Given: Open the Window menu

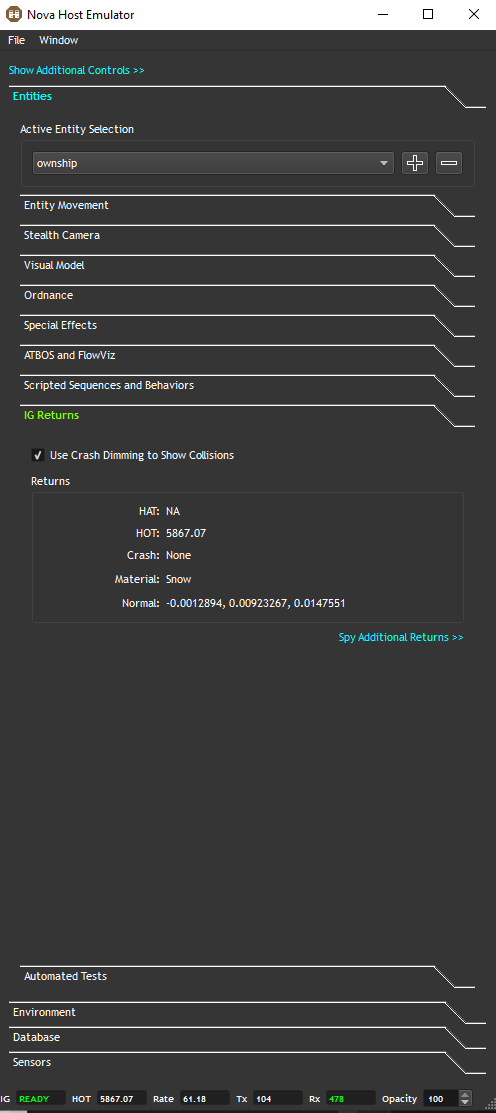Looking at the screenshot, I should (59, 40).
